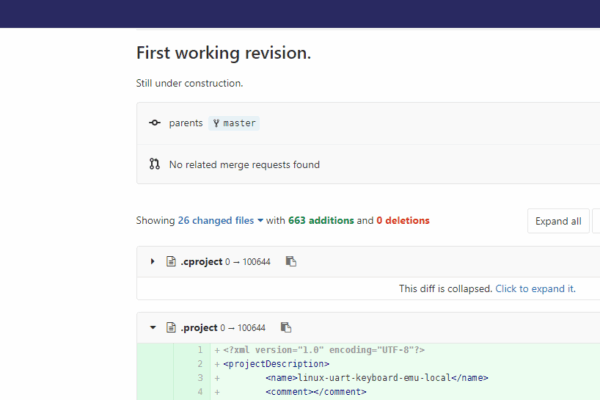The image size is (600, 400).
Task: Copy the .cproject file path
Action: 291,261
